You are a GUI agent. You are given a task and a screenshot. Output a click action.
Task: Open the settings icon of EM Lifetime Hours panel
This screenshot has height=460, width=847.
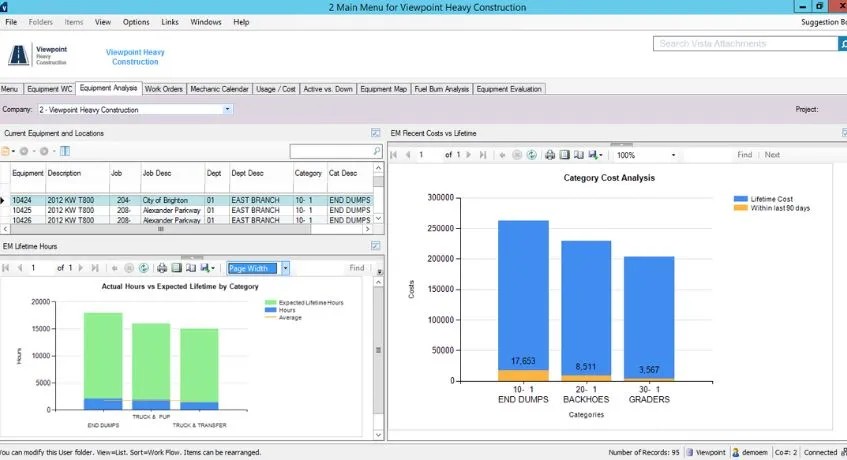pyautogui.click(x=375, y=246)
